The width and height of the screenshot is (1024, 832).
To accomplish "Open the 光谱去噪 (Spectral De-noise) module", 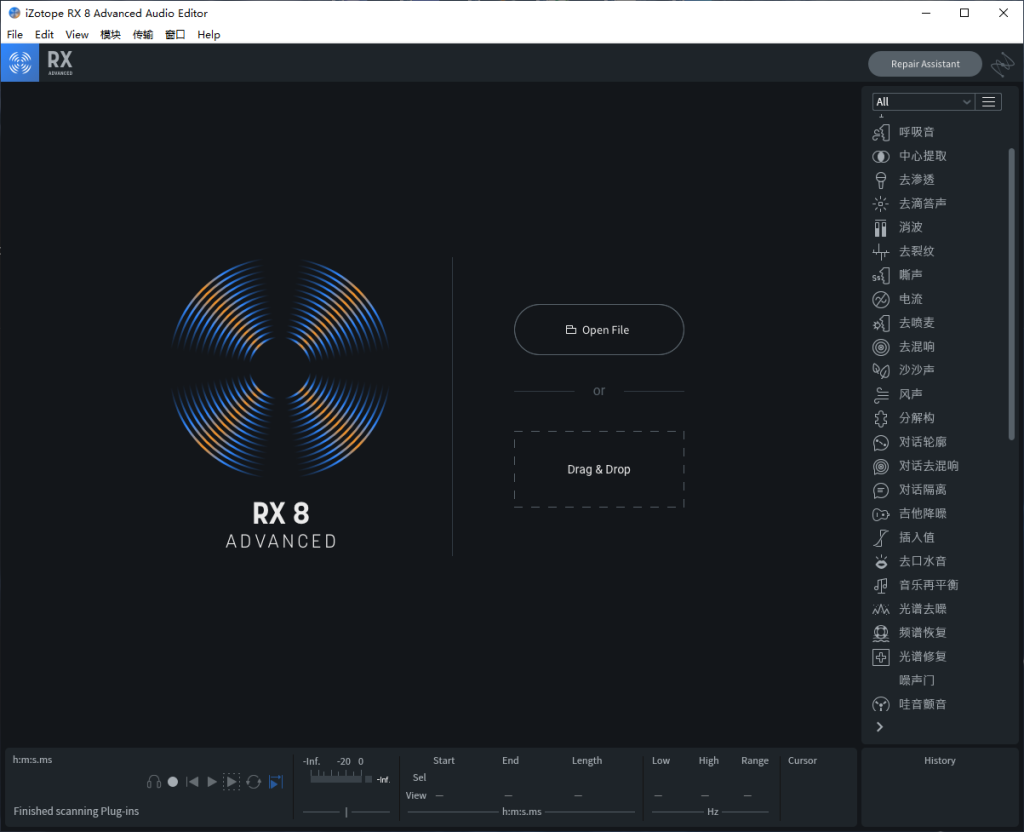I will (x=910, y=609).
